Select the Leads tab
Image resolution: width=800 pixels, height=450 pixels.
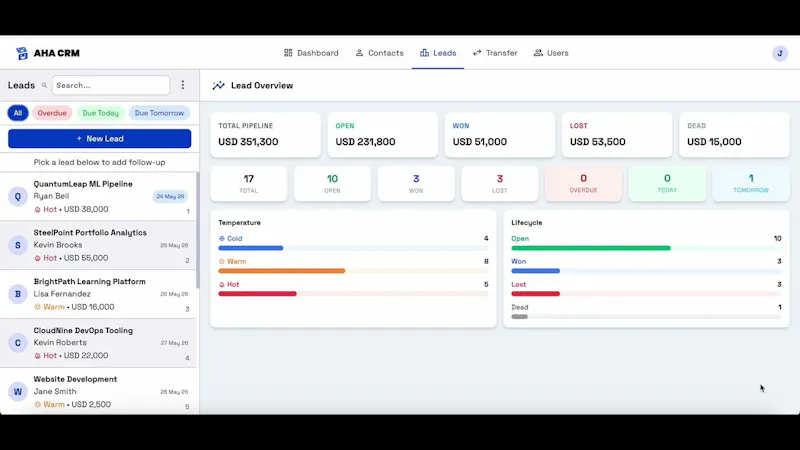click(438, 53)
